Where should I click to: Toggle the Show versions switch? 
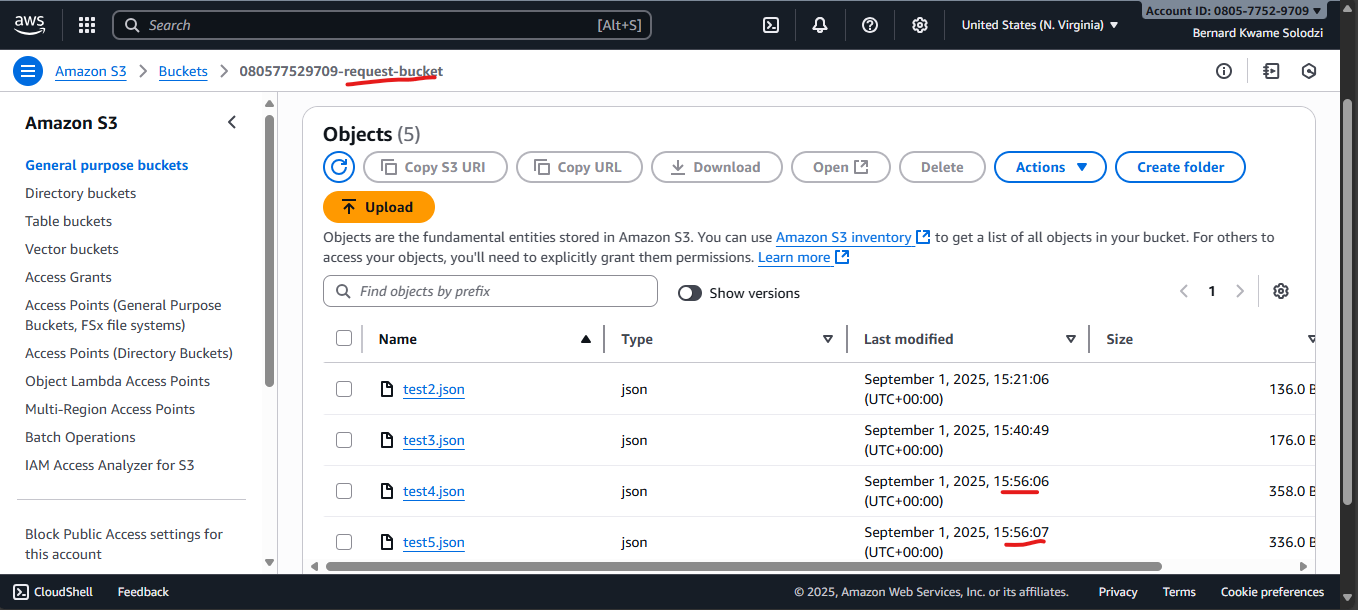(x=690, y=293)
